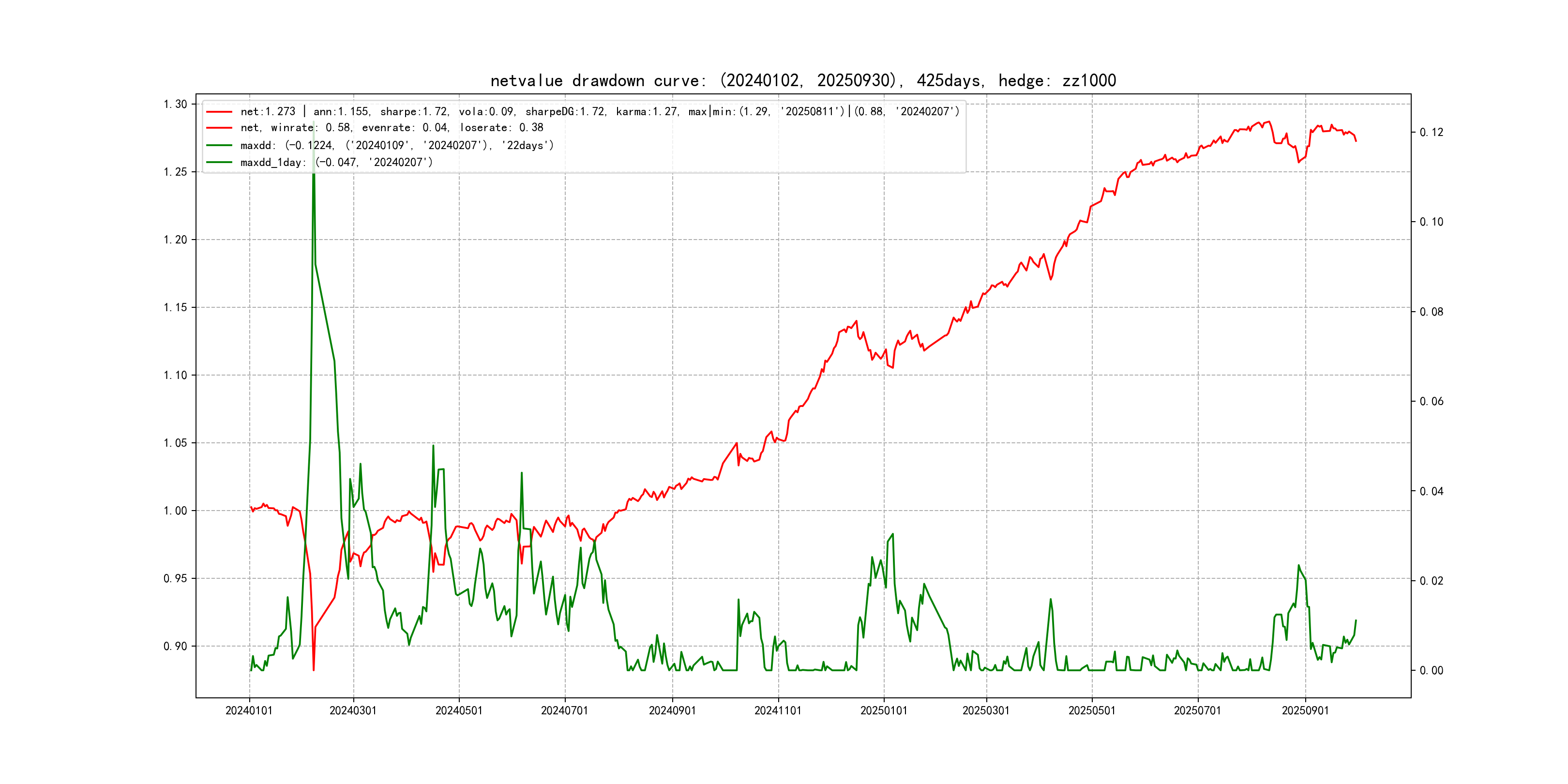Click right y-axis tick 0.06
This screenshot has height=784, width=1568.
pos(1431,402)
